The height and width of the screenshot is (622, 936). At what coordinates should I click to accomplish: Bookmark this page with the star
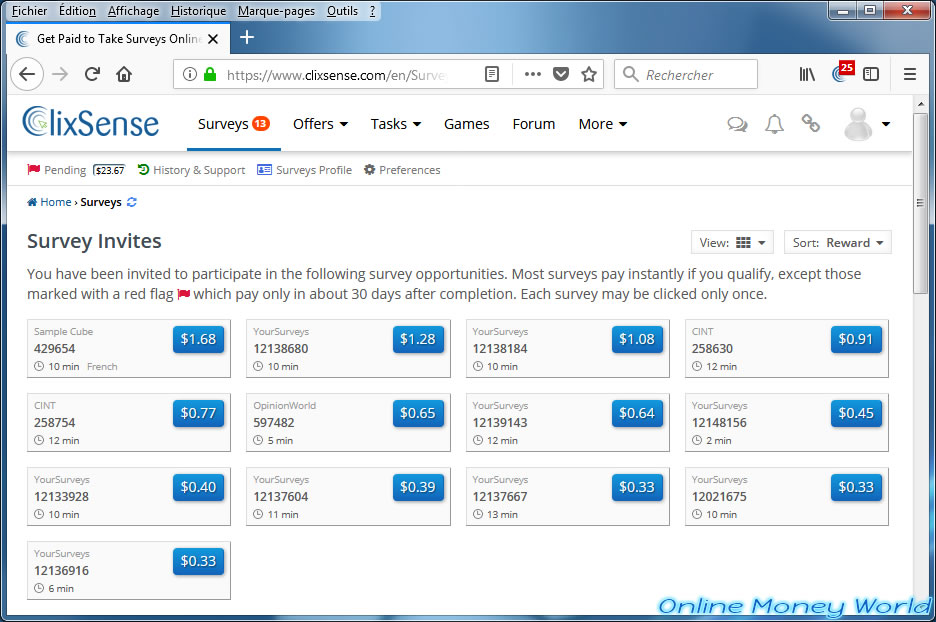point(589,74)
